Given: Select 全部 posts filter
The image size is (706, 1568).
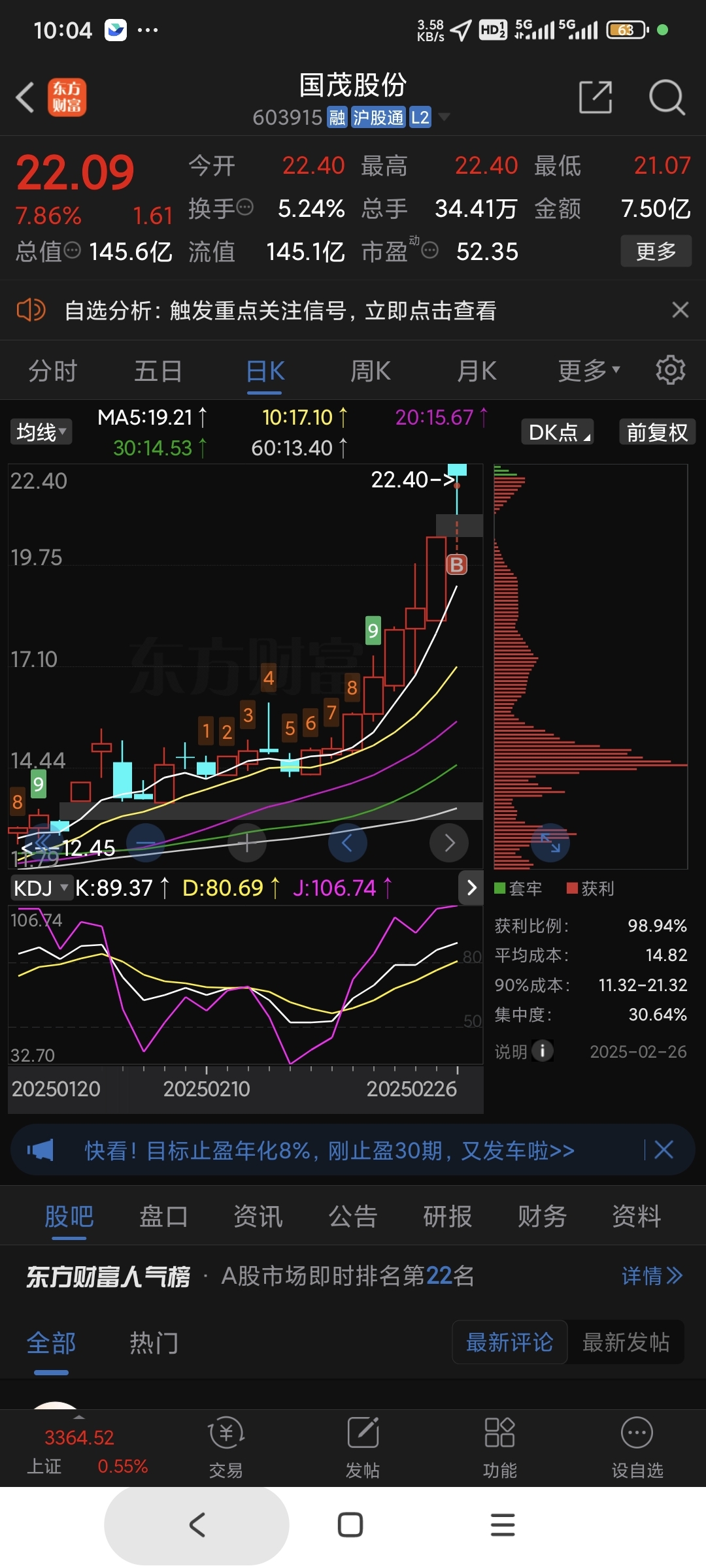Looking at the screenshot, I should [x=51, y=1343].
